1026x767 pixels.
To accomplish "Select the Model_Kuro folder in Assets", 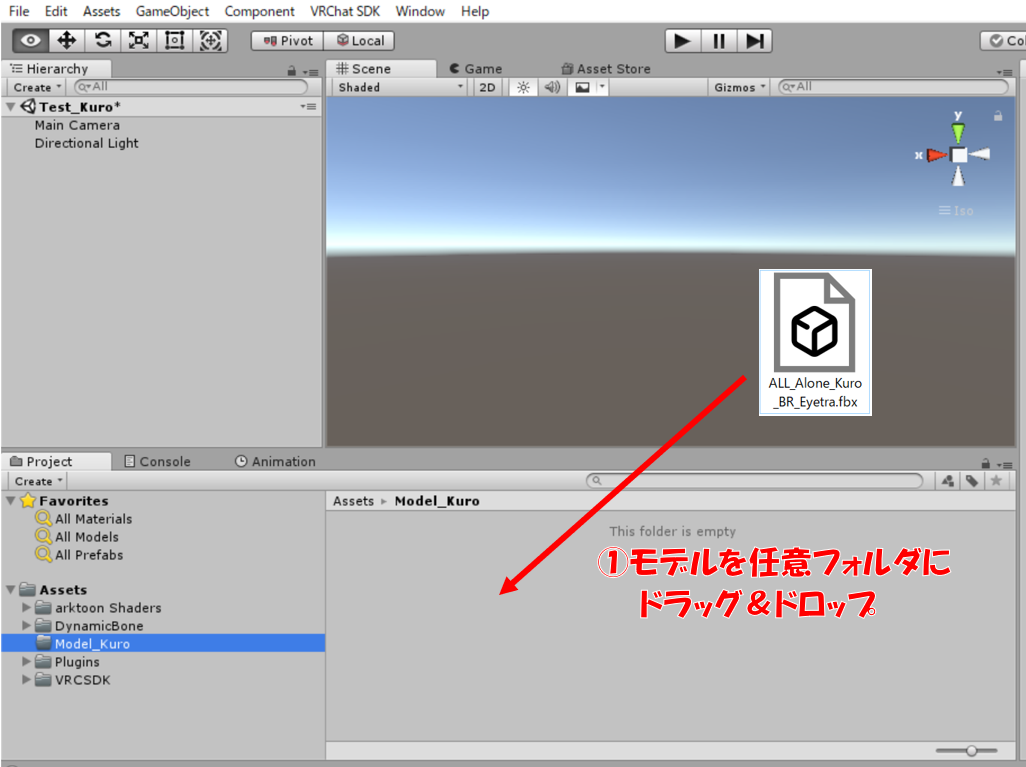I will tap(92, 644).
